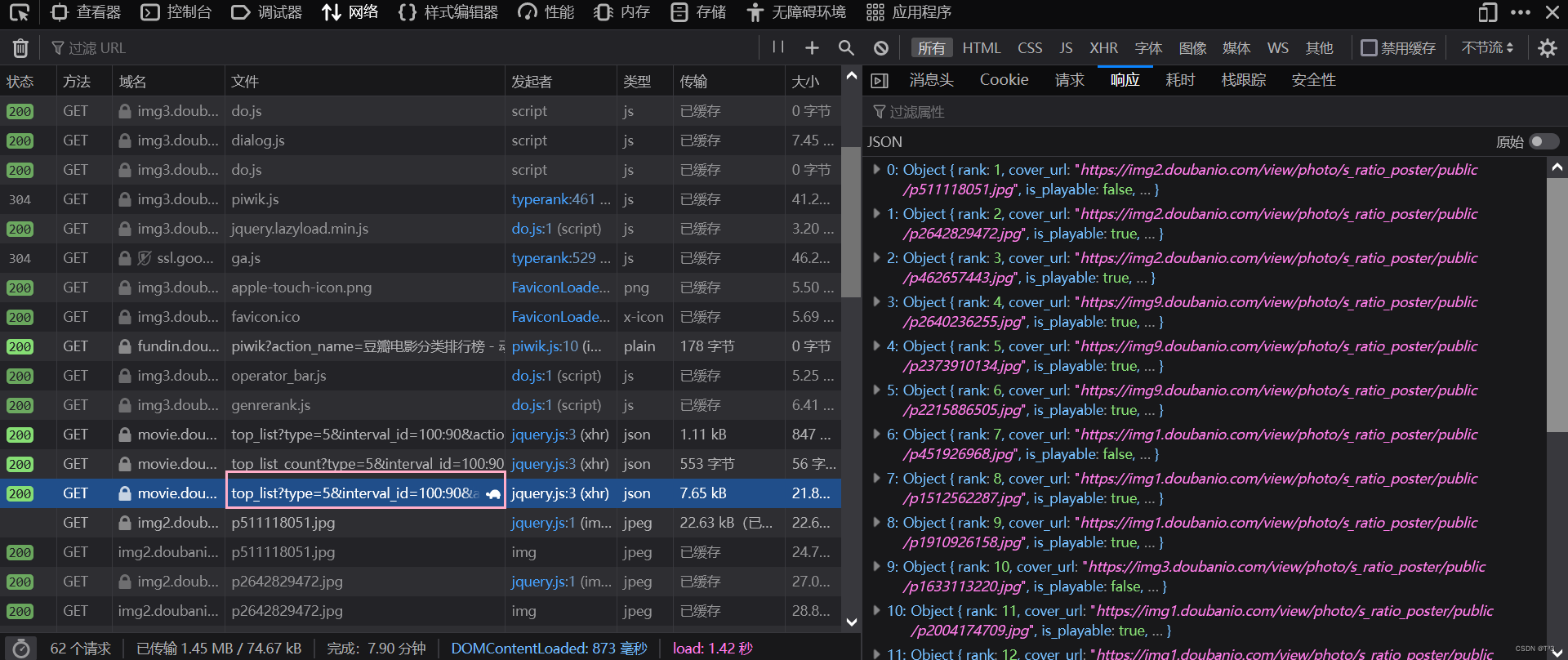Open the Style Editor (样式编辑器) tab

pyautogui.click(x=448, y=12)
